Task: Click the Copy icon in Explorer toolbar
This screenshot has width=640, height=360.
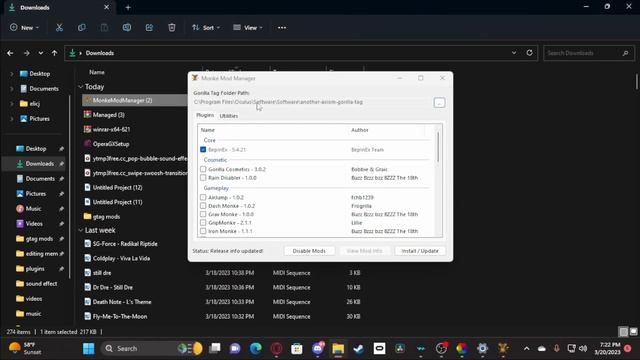Action: click(x=82, y=28)
